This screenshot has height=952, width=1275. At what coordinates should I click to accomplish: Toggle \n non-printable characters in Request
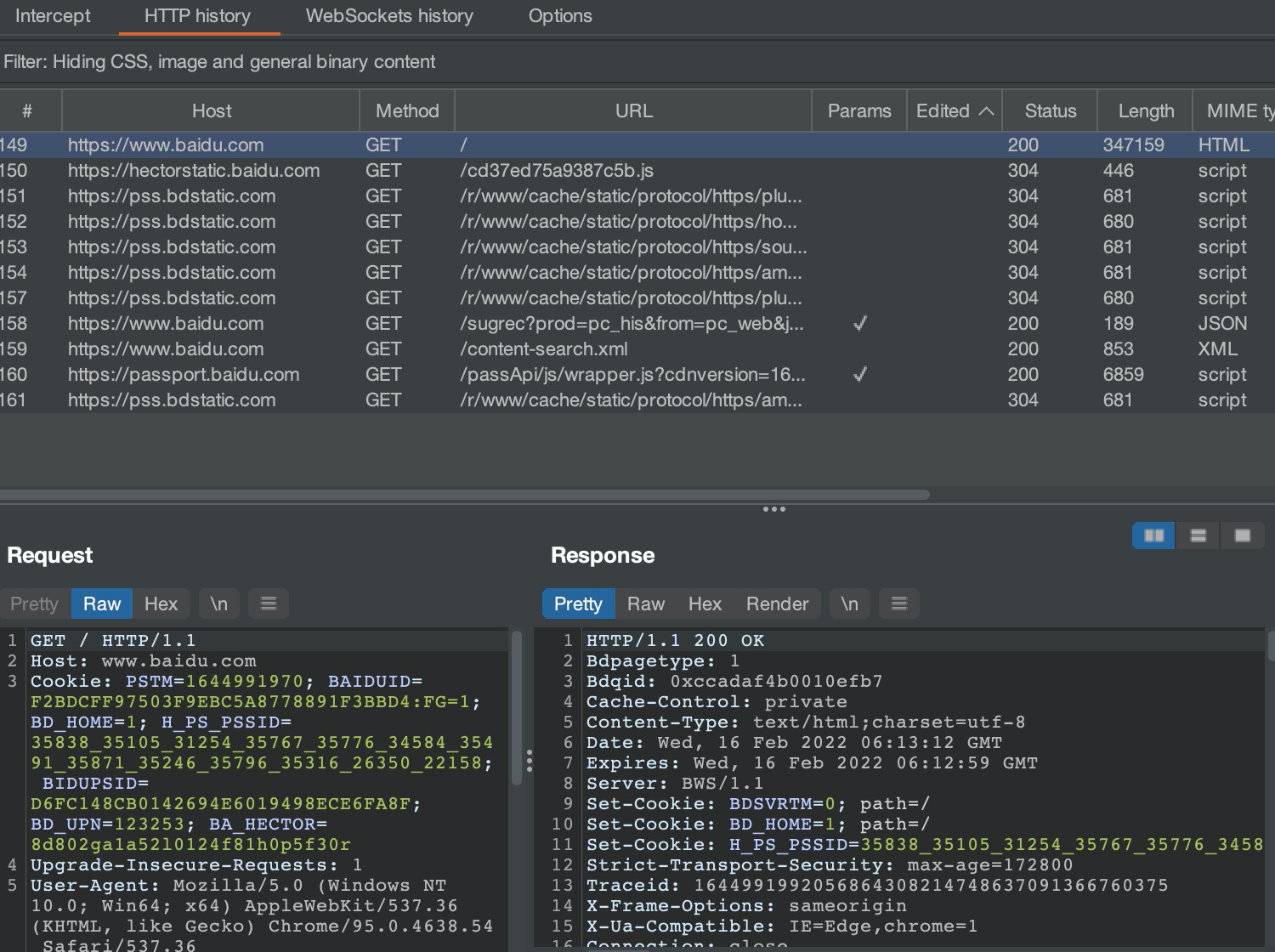[x=219, y=603]
